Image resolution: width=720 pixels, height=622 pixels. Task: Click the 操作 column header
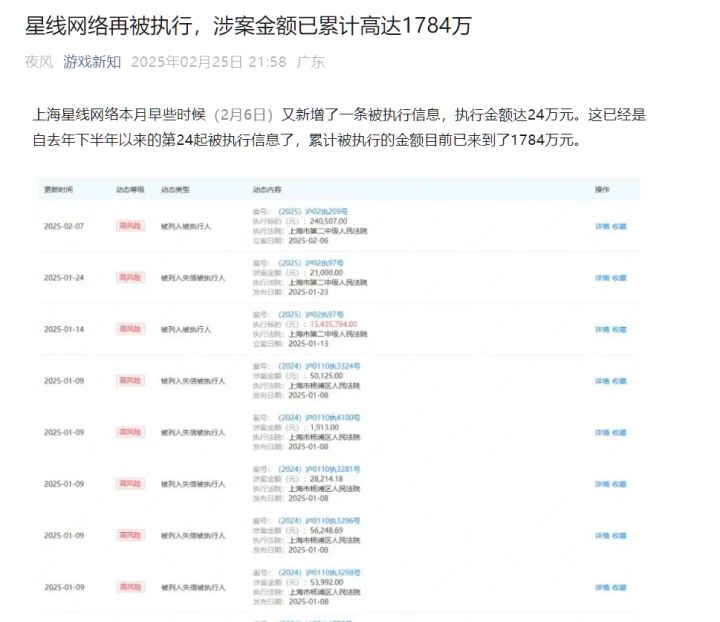coord(602,190)
